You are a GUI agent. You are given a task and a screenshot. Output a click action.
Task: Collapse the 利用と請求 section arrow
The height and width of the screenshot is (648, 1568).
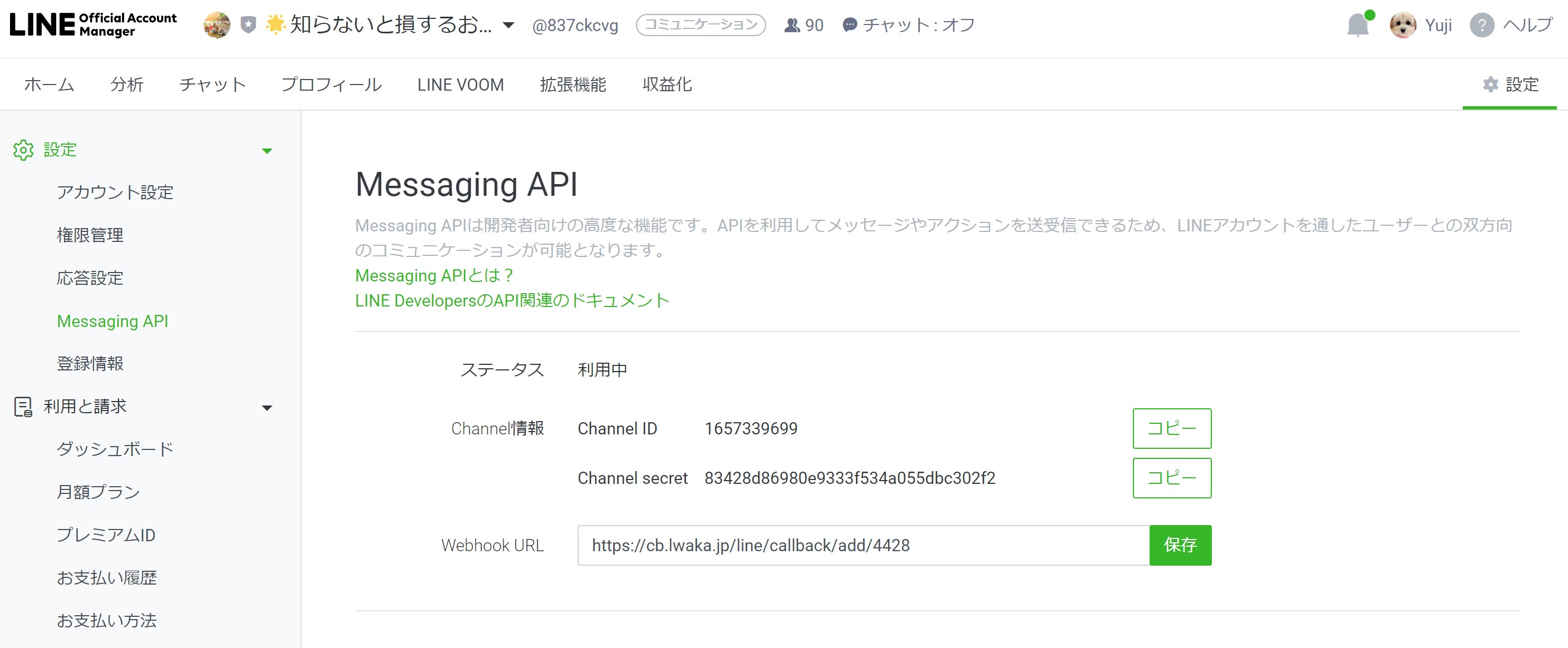(267, 408)
